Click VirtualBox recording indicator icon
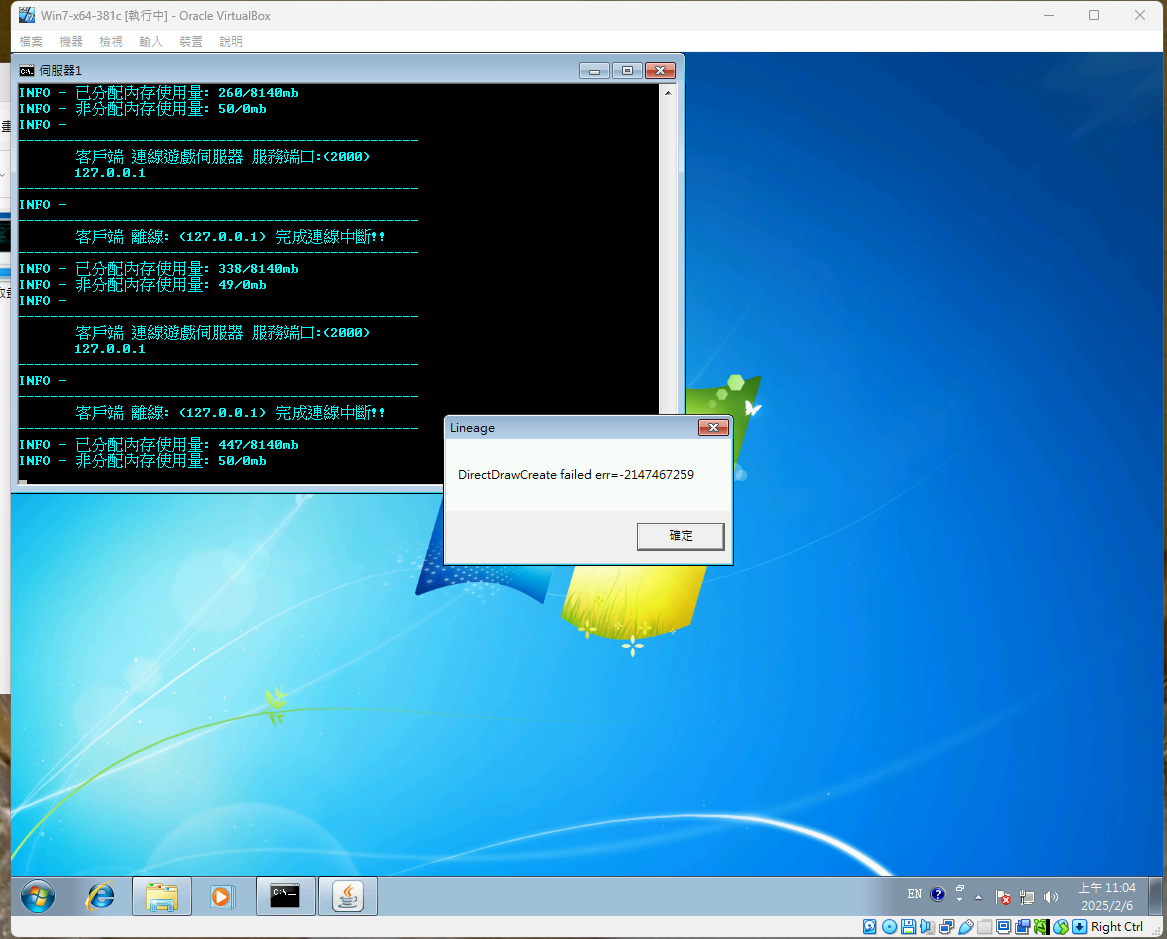The height and width of the screenshot is (939, 1167). [x=1023, y=927]
